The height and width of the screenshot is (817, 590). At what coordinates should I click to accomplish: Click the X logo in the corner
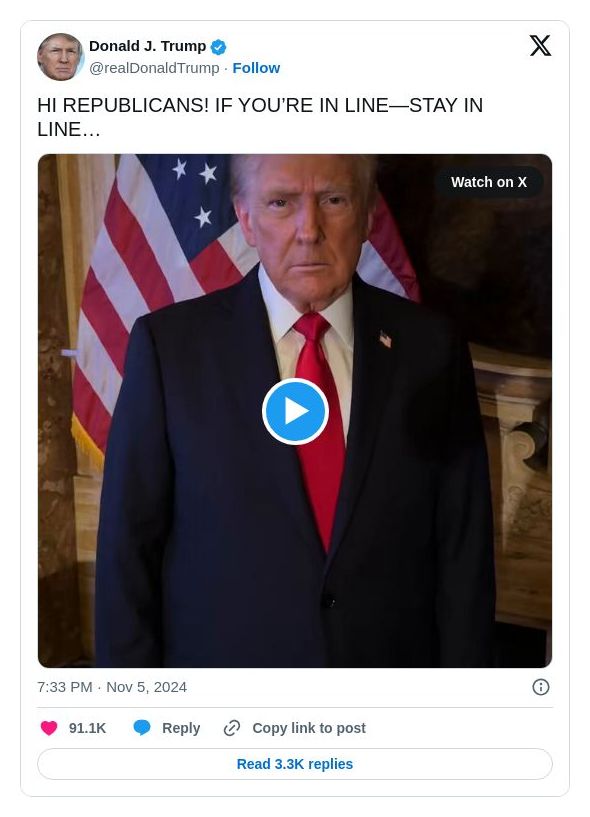(541, 46)
